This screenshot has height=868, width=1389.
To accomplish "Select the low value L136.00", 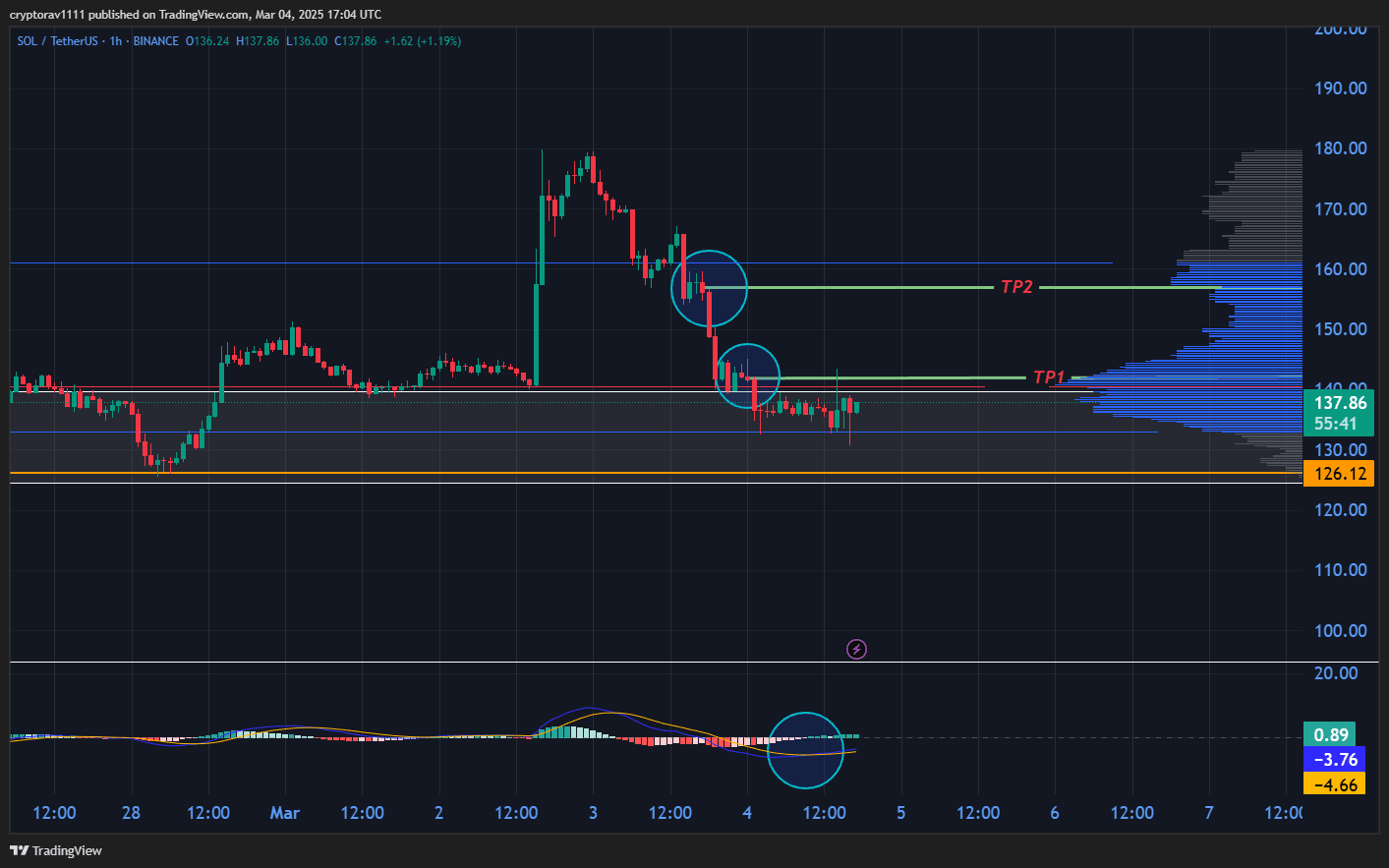I will point(307,41).
